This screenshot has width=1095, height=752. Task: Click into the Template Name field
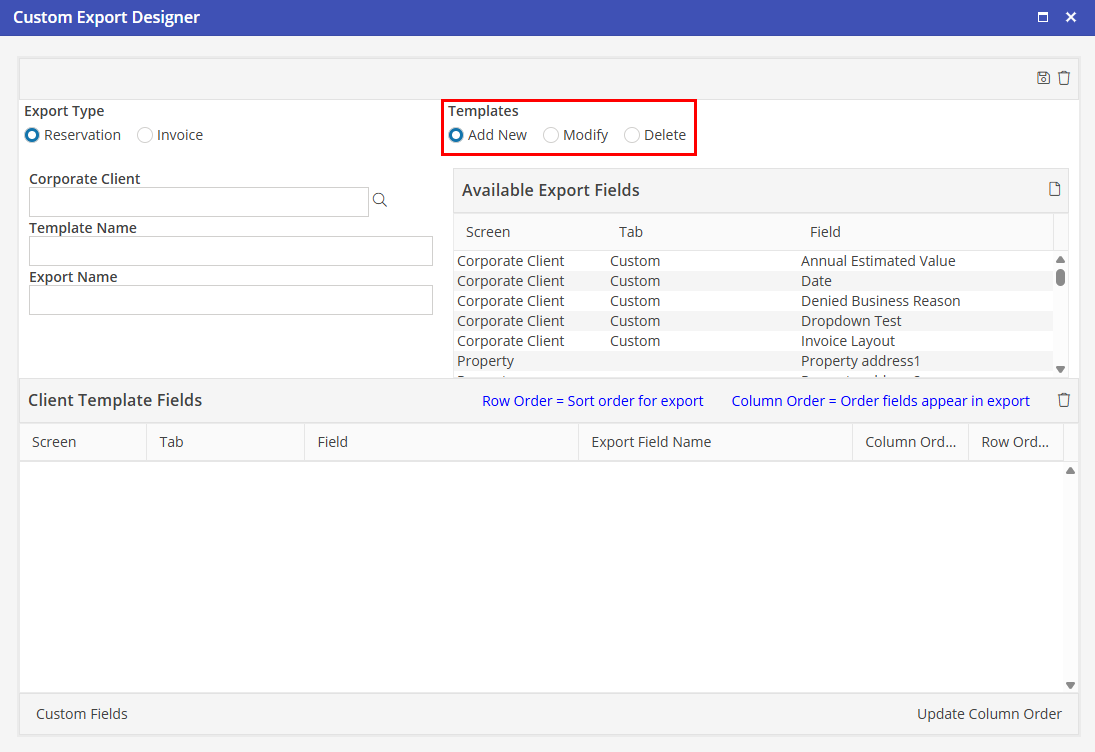(230, 251)
